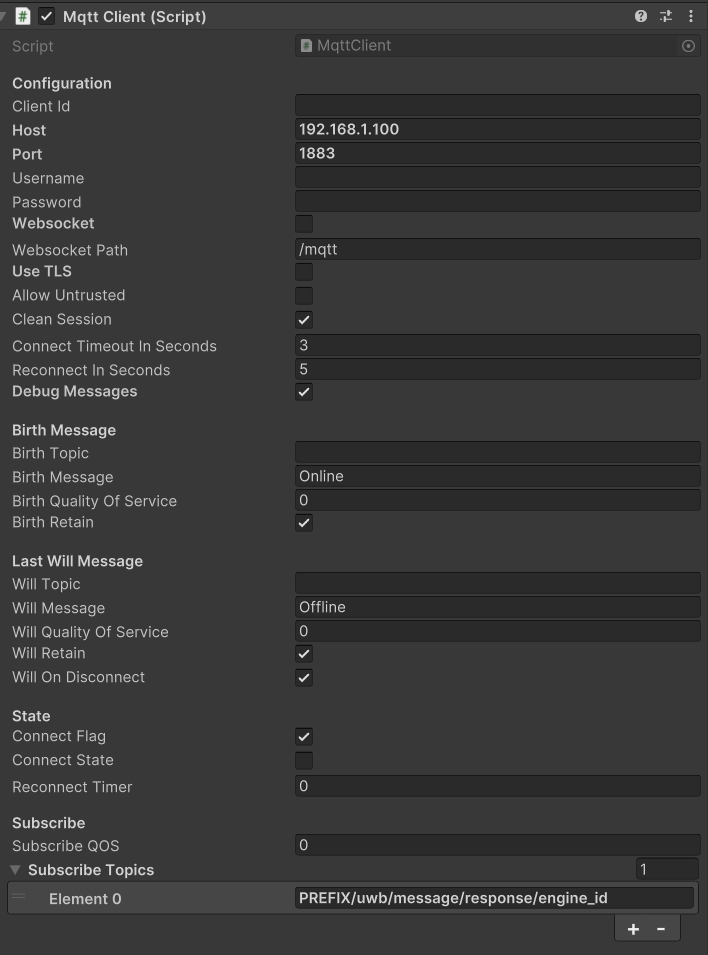The height and width of the screenshot is (955, 708).
Task: Open the component preset selector icon
Action: tap(666, 16)
